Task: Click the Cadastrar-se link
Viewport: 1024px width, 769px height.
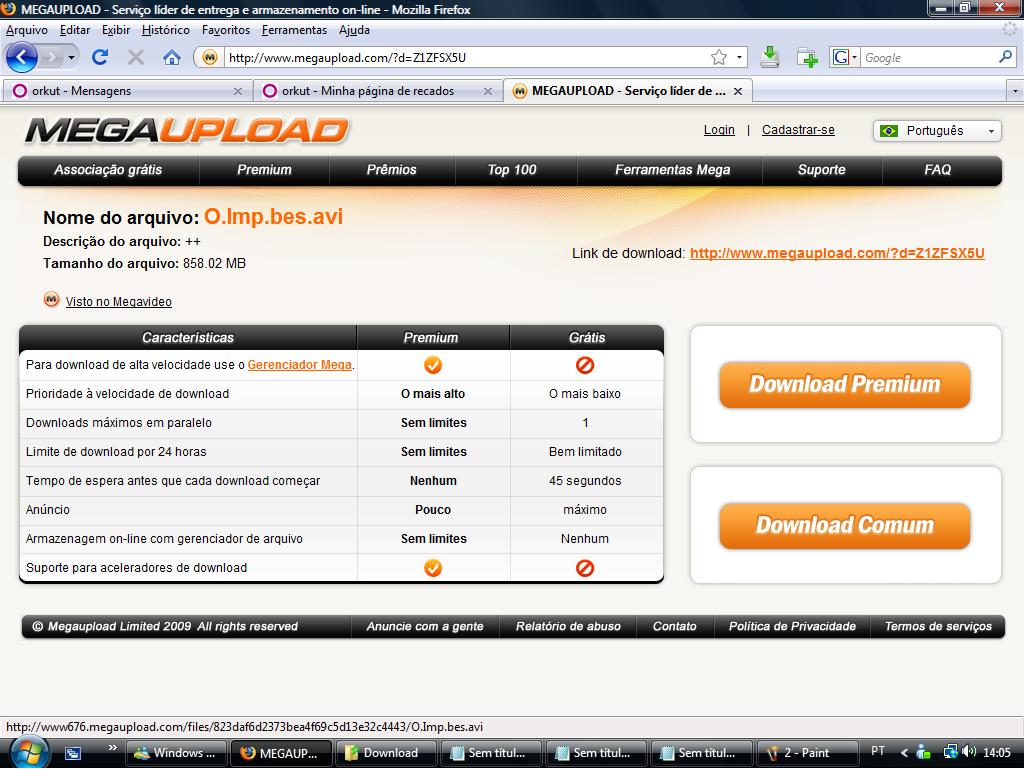Action: tap(798, 130)
